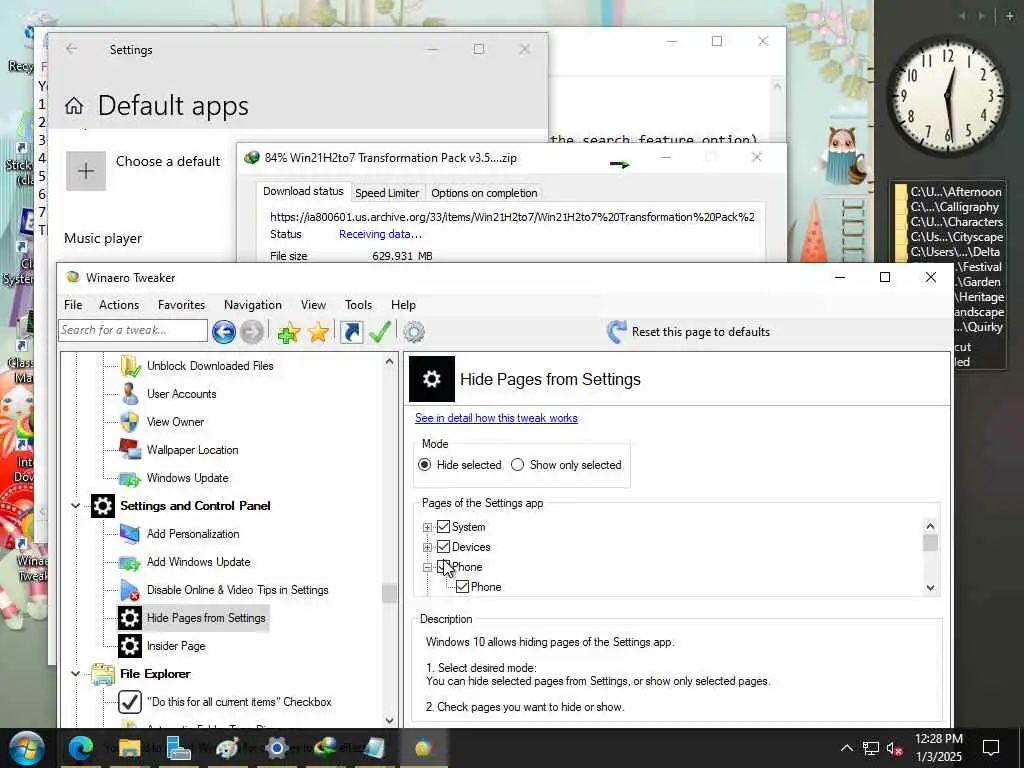Collapse File Explorer category chevron

[x=75, y=674]
